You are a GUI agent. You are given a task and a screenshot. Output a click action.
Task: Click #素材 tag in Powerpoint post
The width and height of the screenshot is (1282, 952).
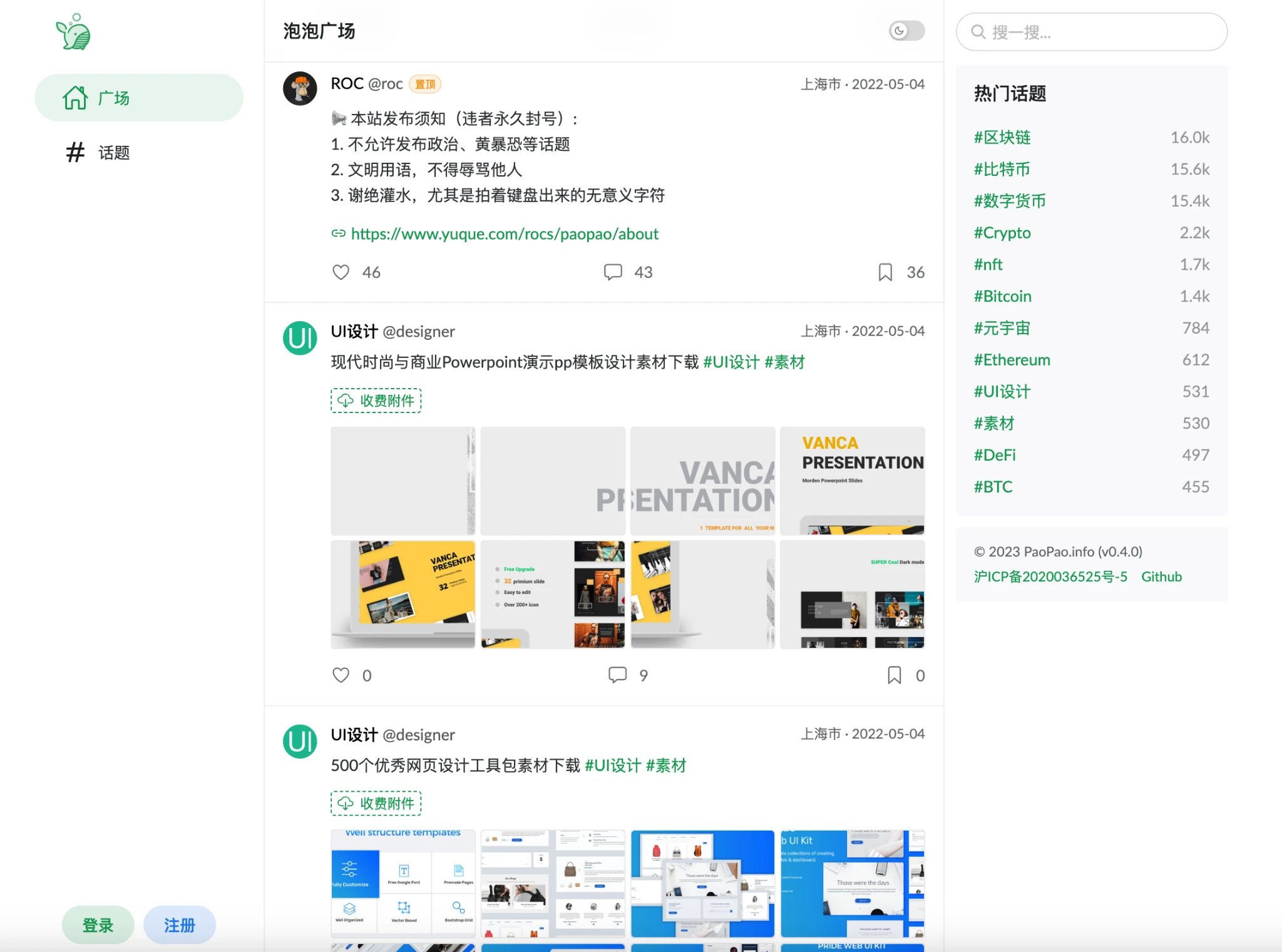coord(784,362)
